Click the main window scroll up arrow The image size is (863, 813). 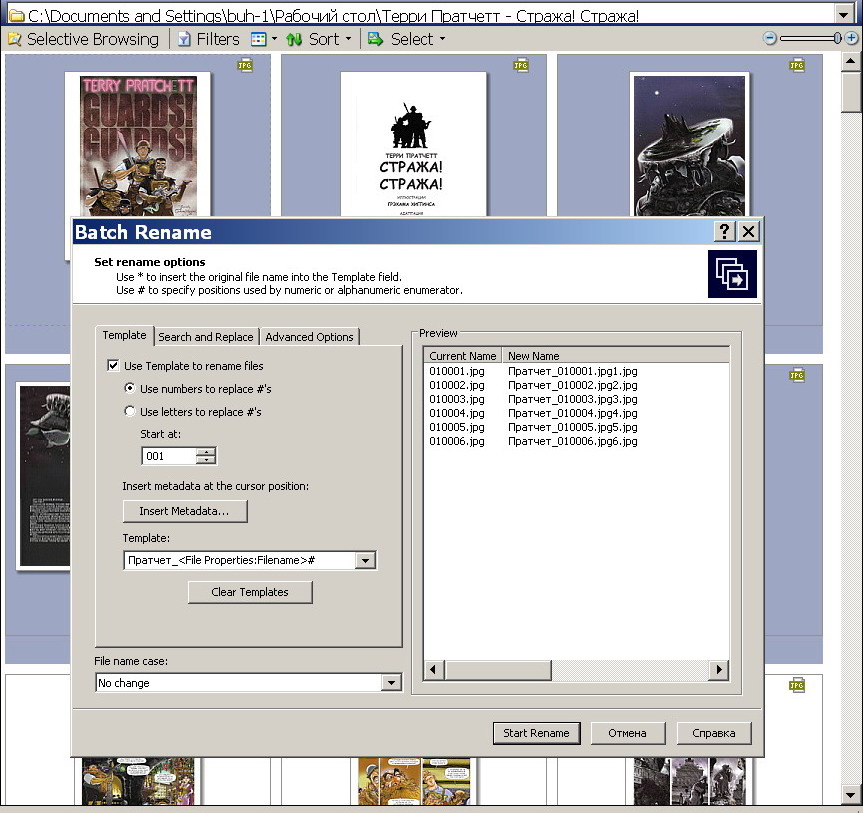850,61
